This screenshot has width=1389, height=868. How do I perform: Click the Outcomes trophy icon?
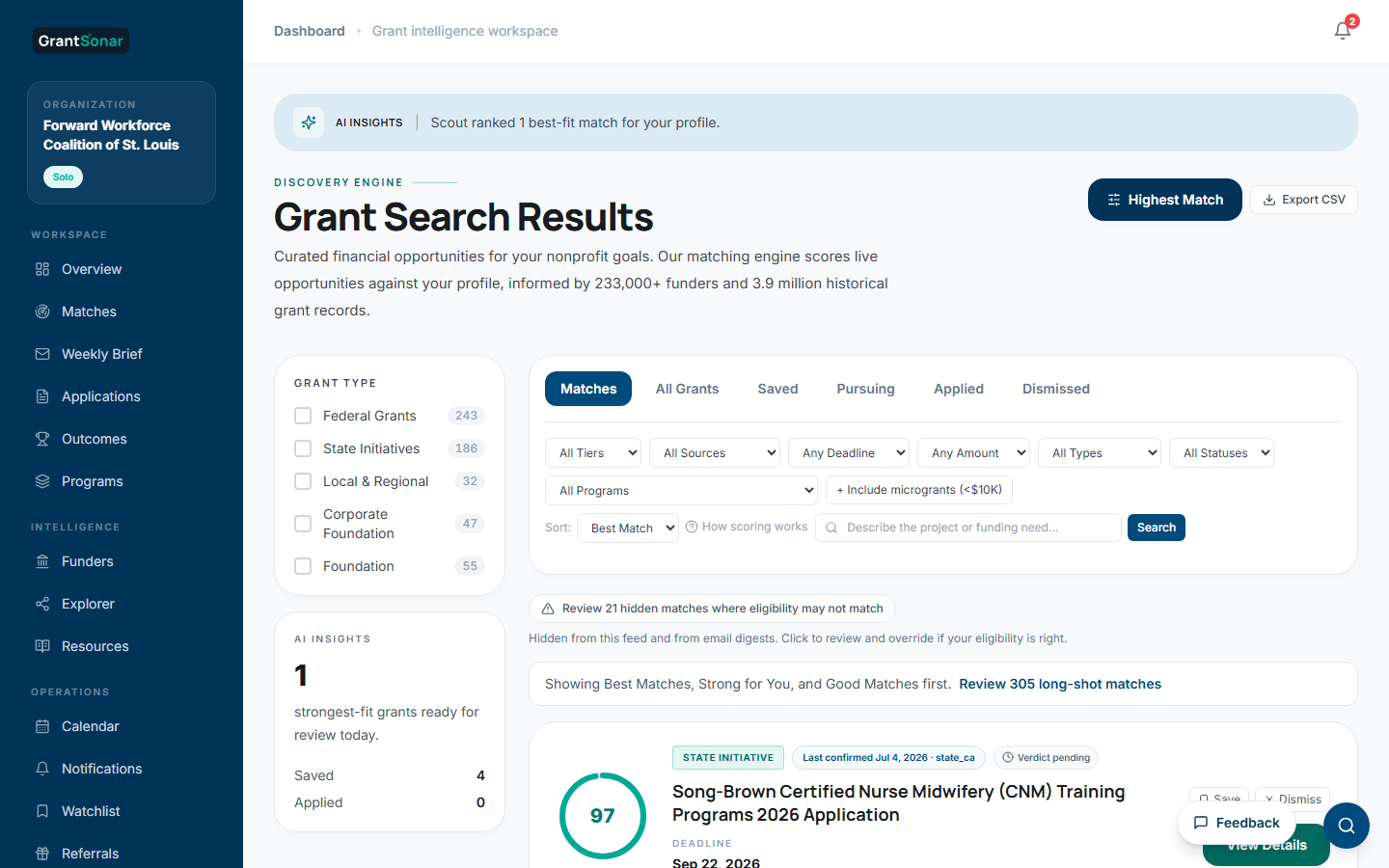click(x=42, y=439)
